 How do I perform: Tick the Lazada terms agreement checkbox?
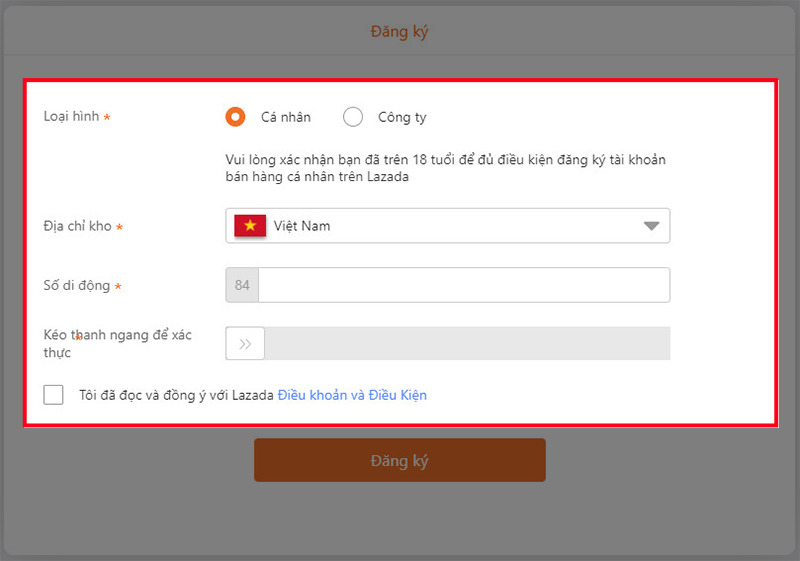[x=54, y=395]
